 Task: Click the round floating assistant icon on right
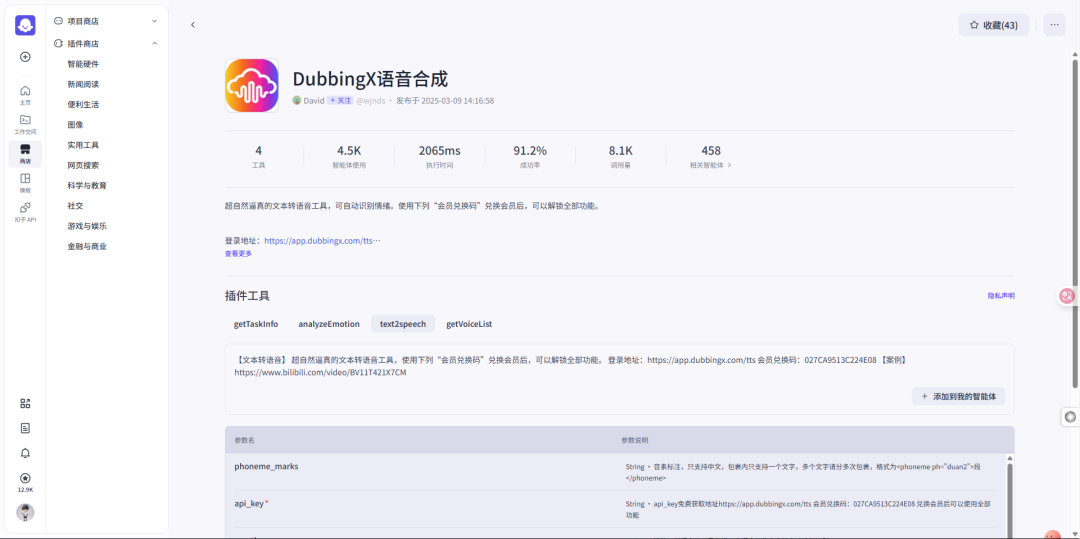click(x=1070, y=416)
